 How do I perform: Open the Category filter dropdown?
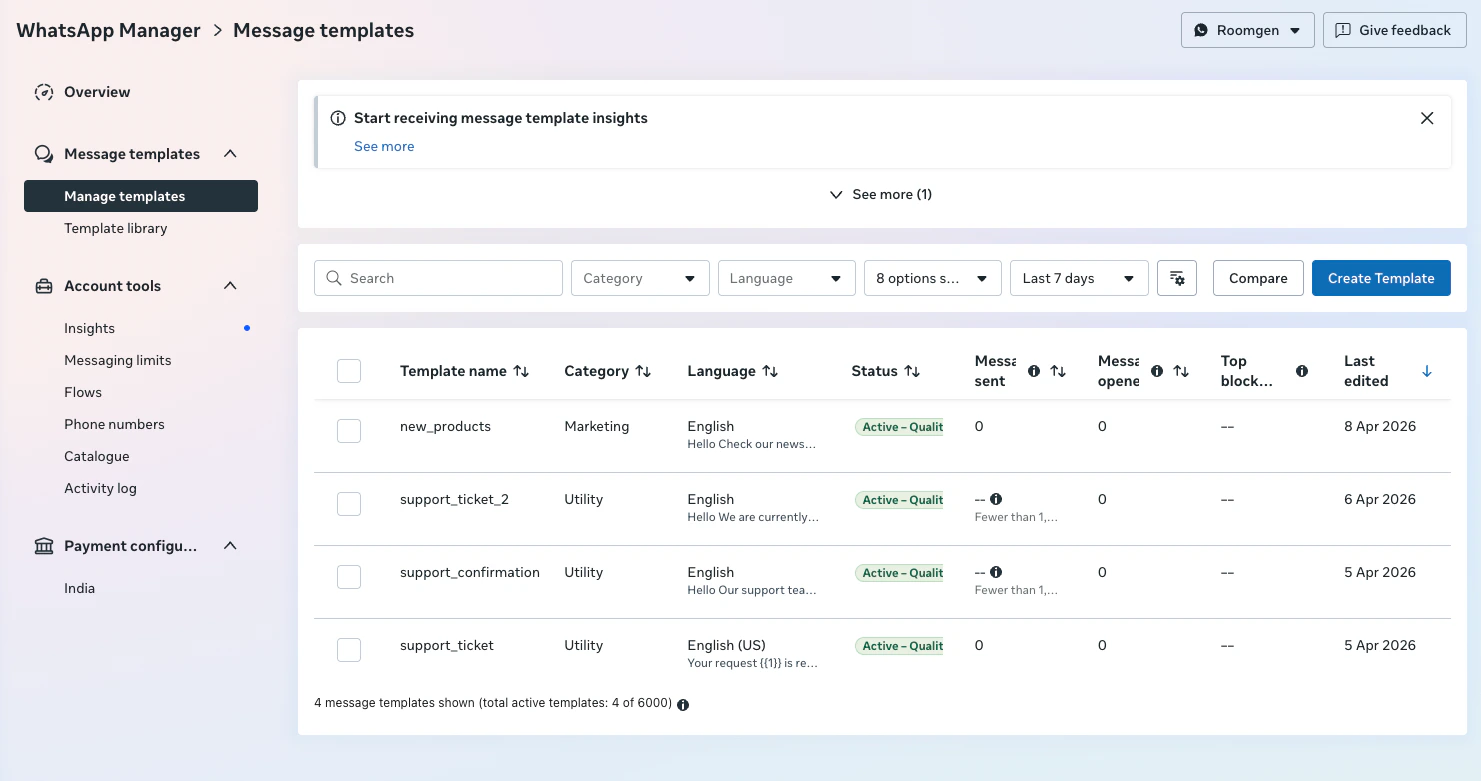(639, 278)
